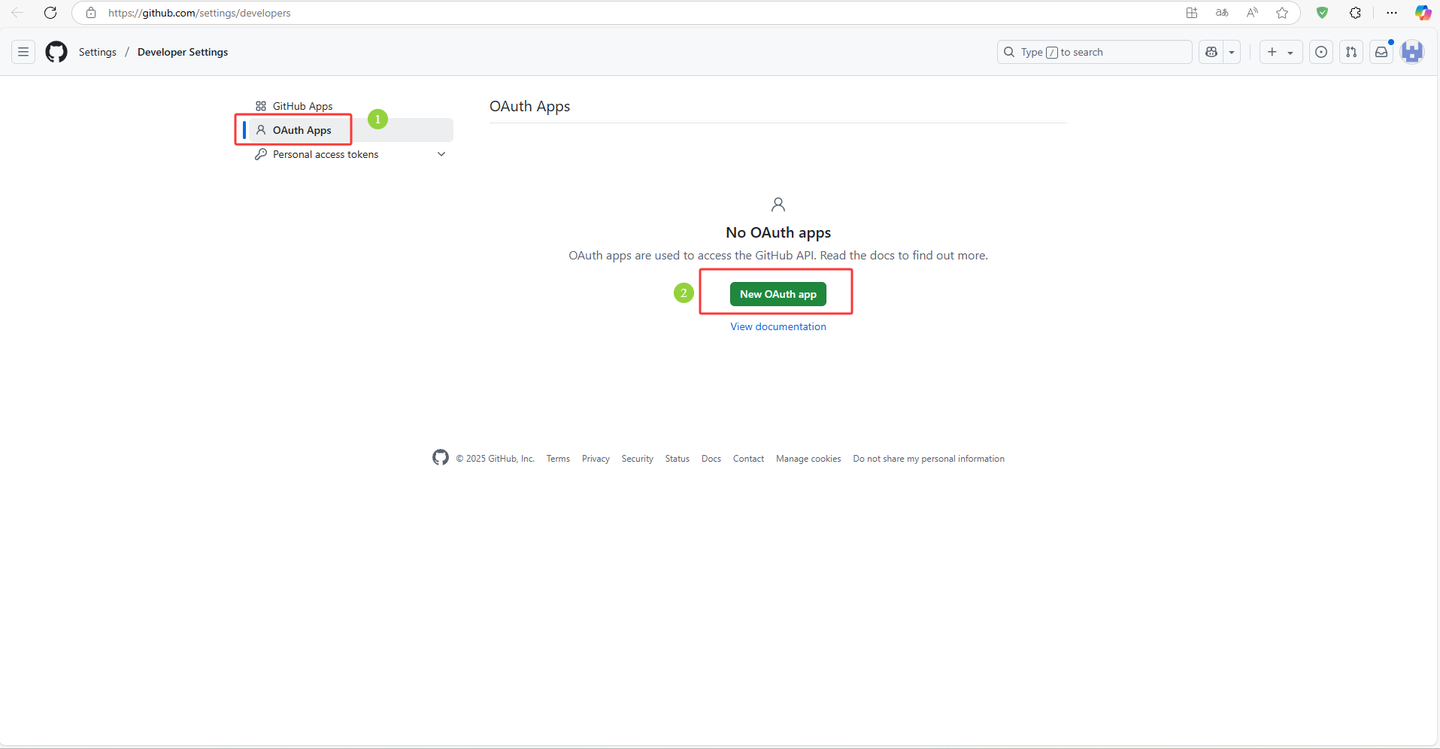Expand Personal access tokens chevron
The image size is (1440, 749).
point(441,155)
